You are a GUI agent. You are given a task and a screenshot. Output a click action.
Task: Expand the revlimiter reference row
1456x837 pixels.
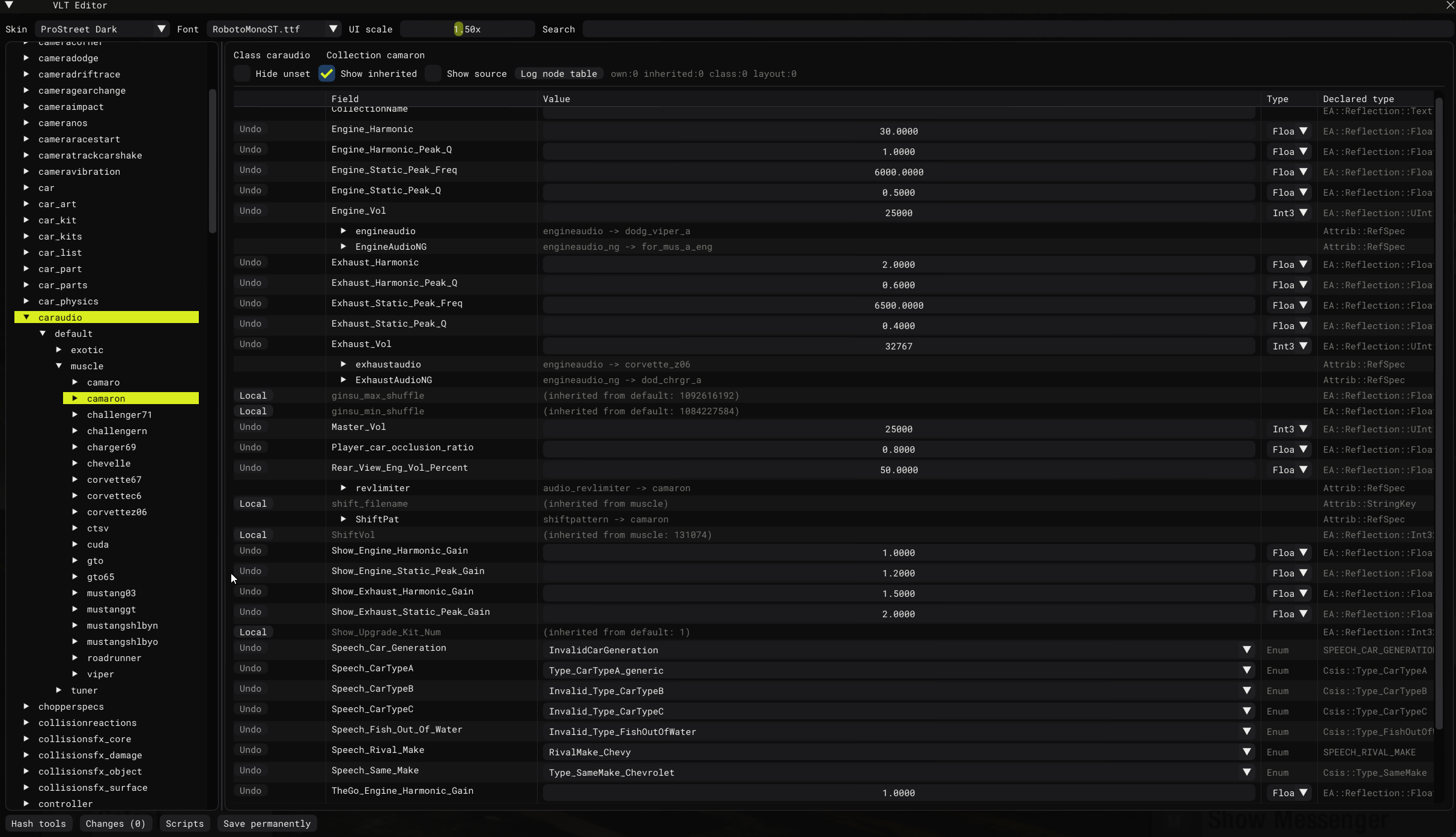[344, 488]
